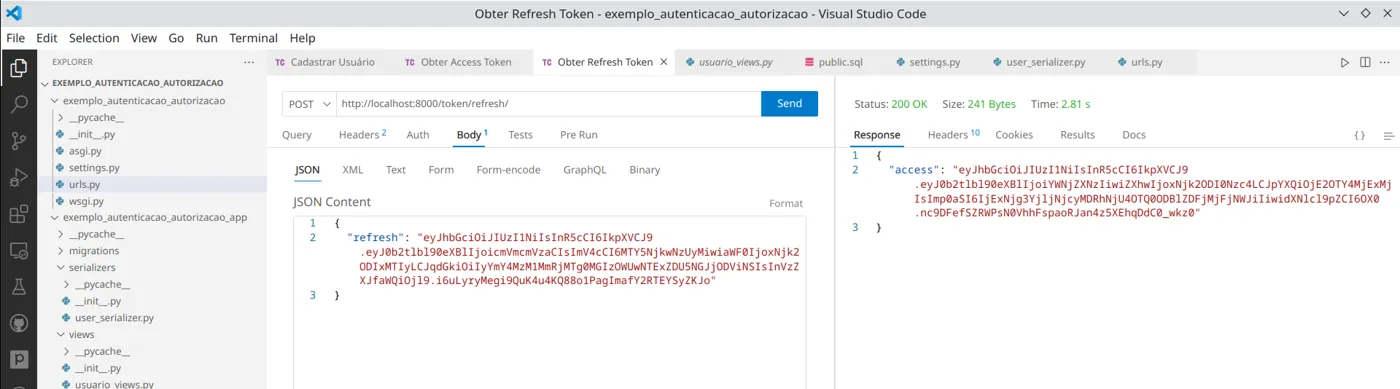This screenshot has width=1400, height=389.
Task: Open Run and Debug view
Action: [x=18, y=178]
